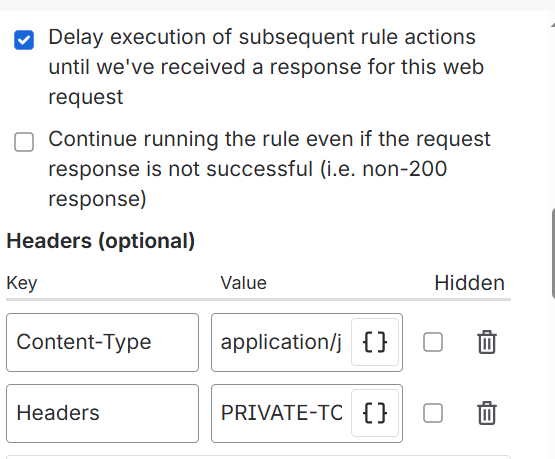Click the Hidden column header
Image resolution: width=555 pixels, height=459 pixels.
point(469,283)
